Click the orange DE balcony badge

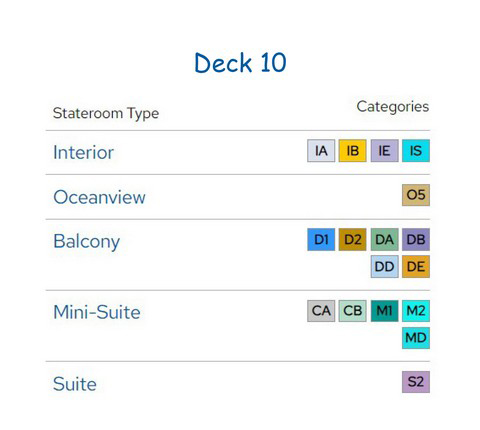(x=416, y=266)
